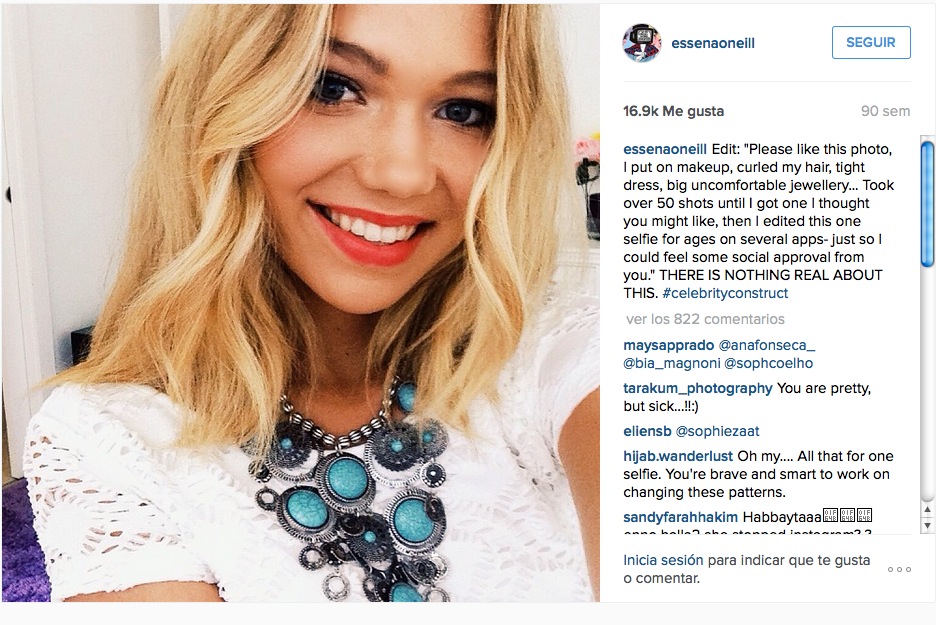Click the scrollbar up arrow
Screen dimensions: 936x625
click(927, 509)
